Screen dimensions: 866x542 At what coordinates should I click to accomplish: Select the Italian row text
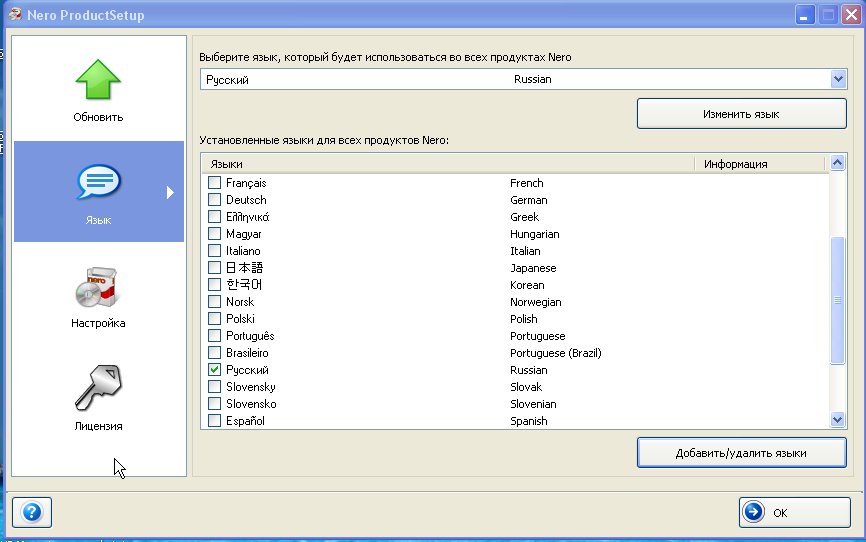pyautogui.click(x=525, y=251)
